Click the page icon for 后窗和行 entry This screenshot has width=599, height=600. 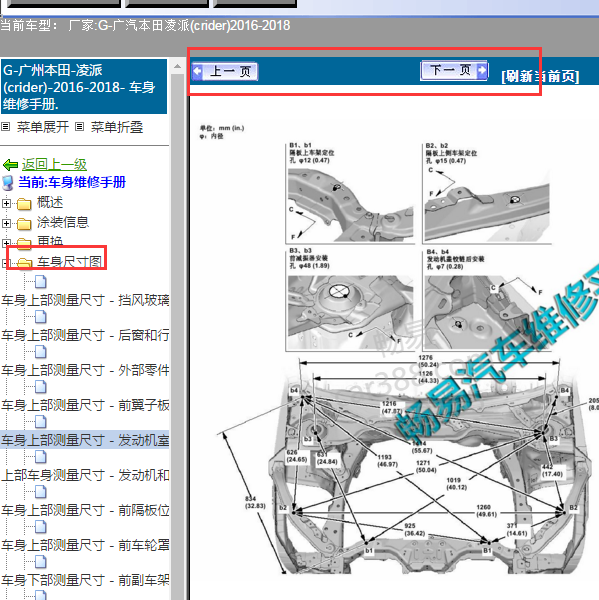41,317
